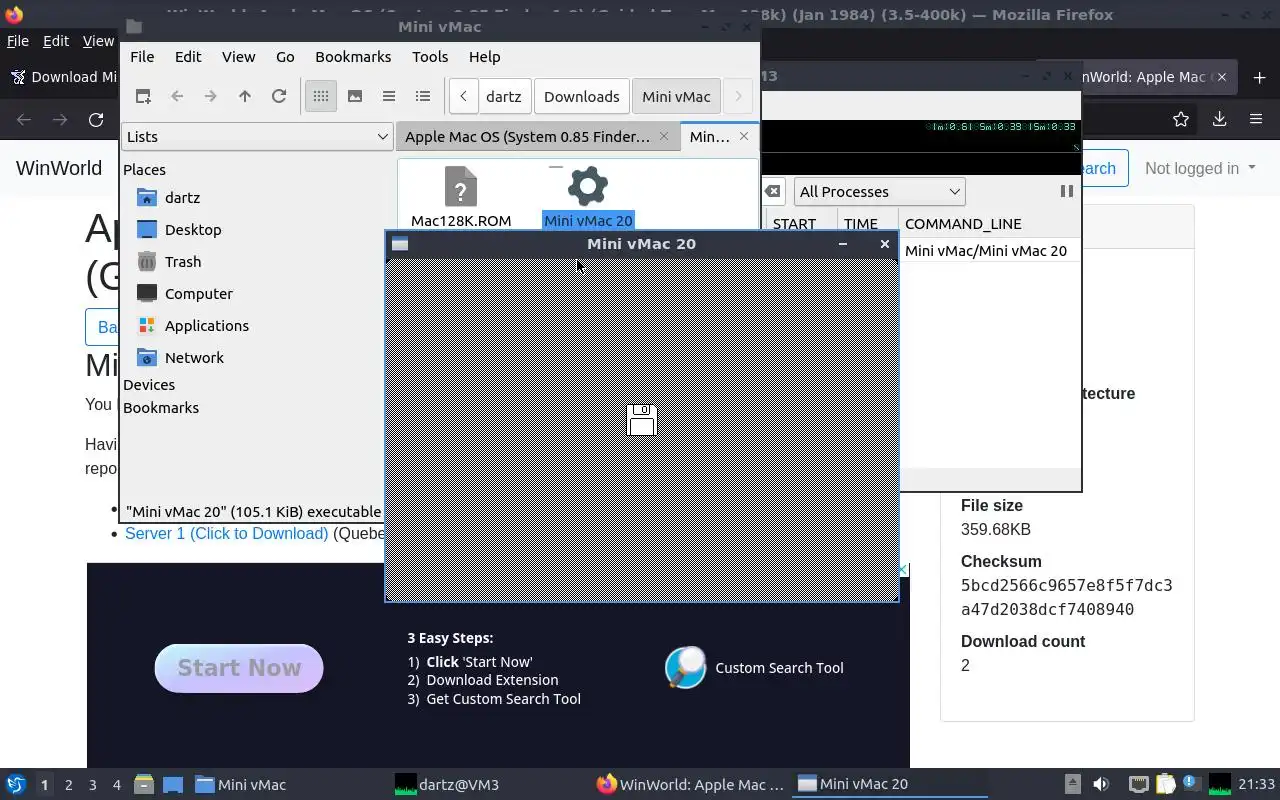The height and width of the screenshot is (800, 1280).
Task: Open a new Firefox tab
Action: (x=1259, y=77)
